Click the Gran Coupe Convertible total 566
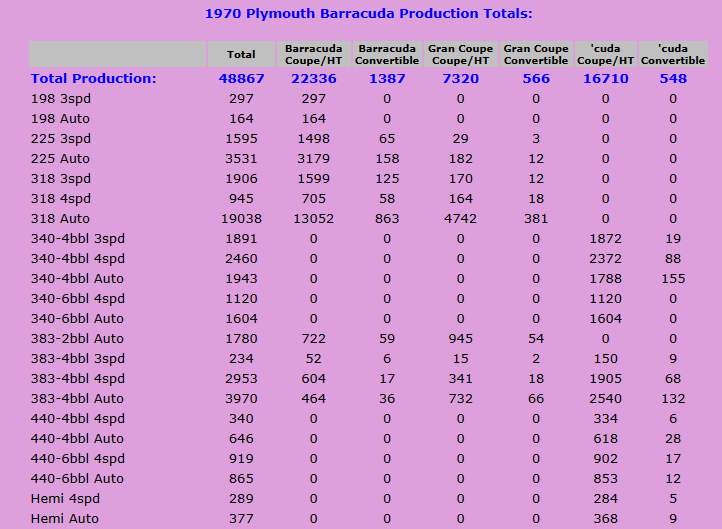The height and width of the screenshot is (529, 722). click(536, 78)
